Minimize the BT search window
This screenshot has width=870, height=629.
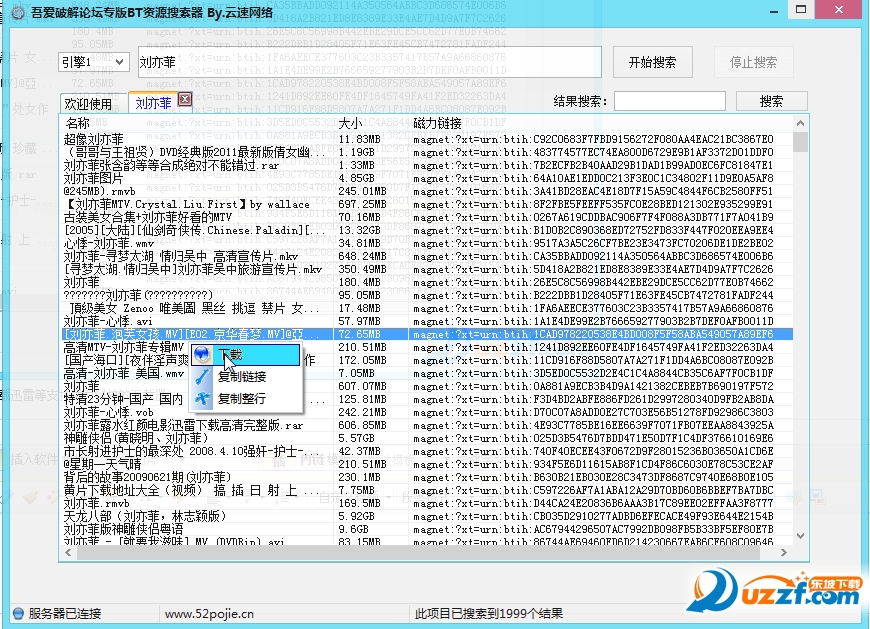coord(774,10)
